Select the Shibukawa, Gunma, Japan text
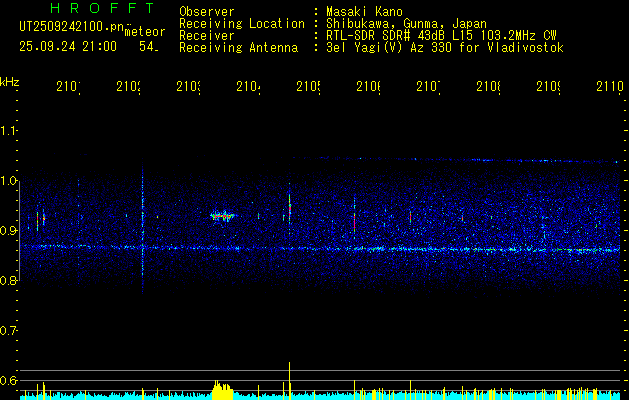The image size is (629, 400). coord(406,24)
